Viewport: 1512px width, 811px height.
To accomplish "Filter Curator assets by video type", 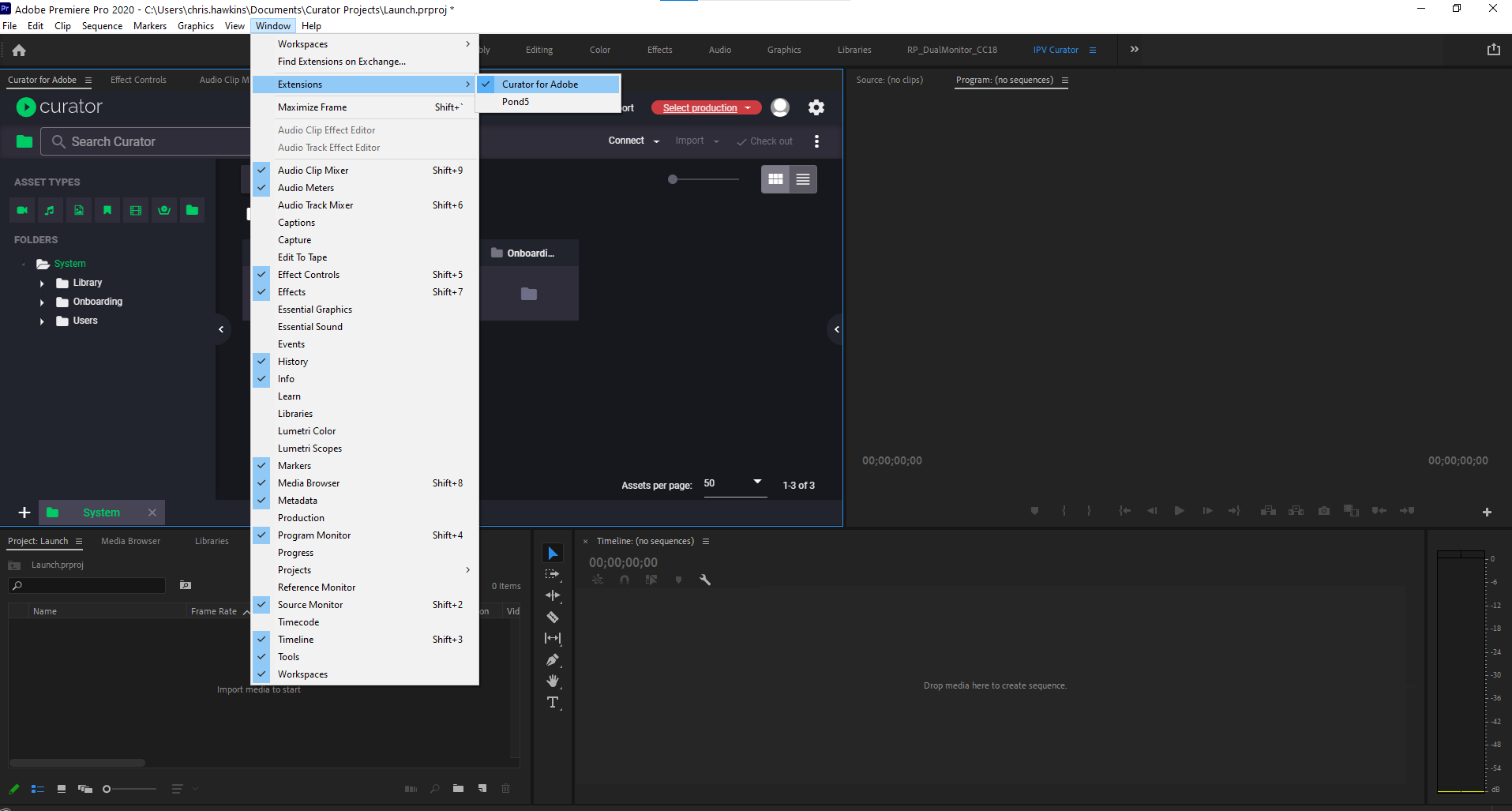I will (x=21, y=210).
